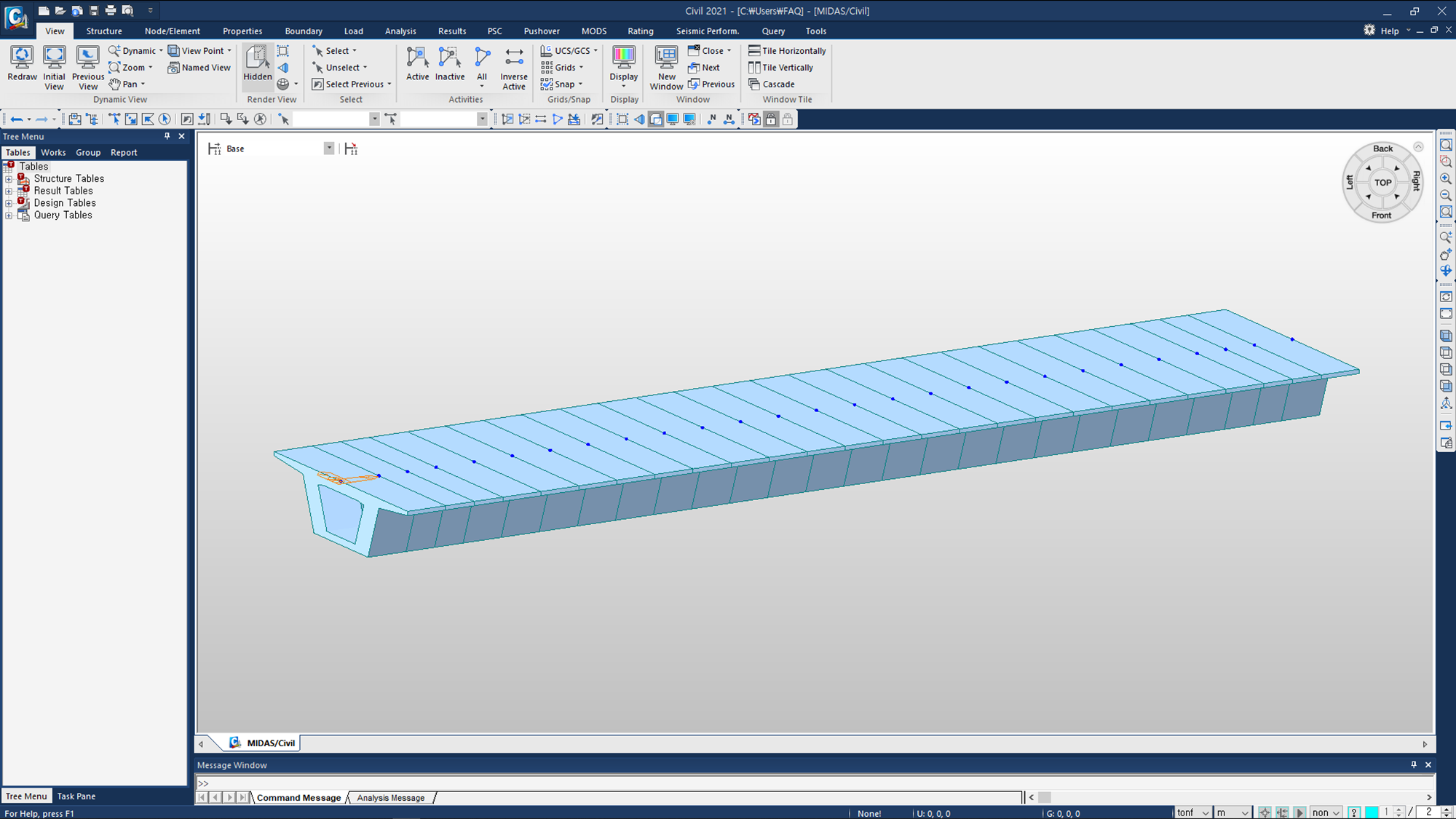Switch to Task Pane tab
The height and width of the screenshot is (819, 1456).
(x=76, y=796)
